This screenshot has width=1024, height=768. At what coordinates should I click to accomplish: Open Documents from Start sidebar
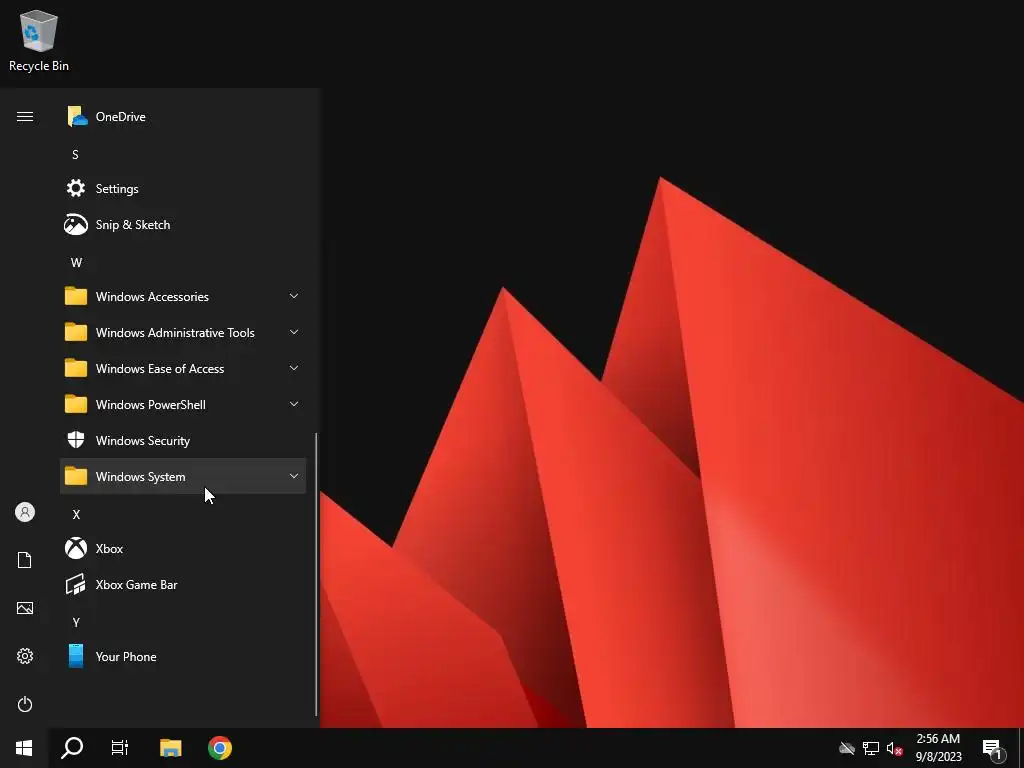coord(25,560)
